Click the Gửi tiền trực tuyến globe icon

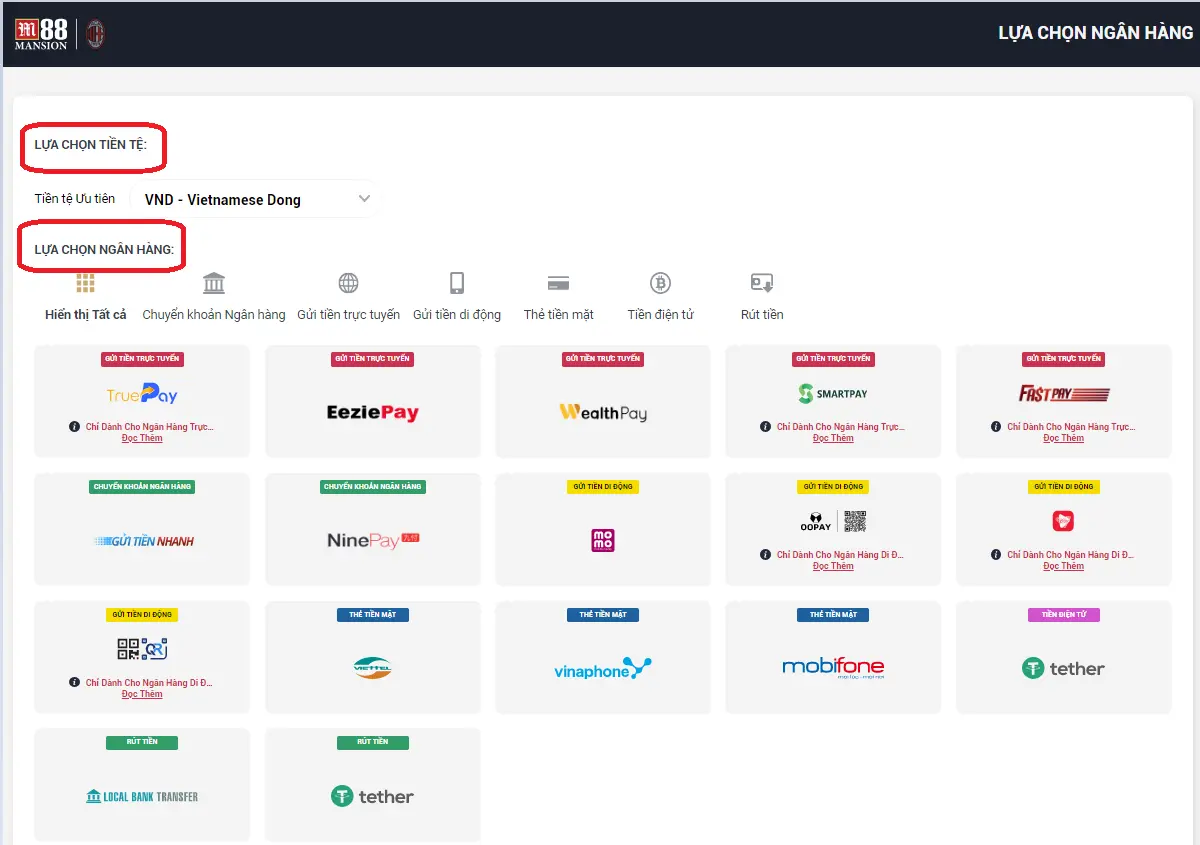pos(348,283)
